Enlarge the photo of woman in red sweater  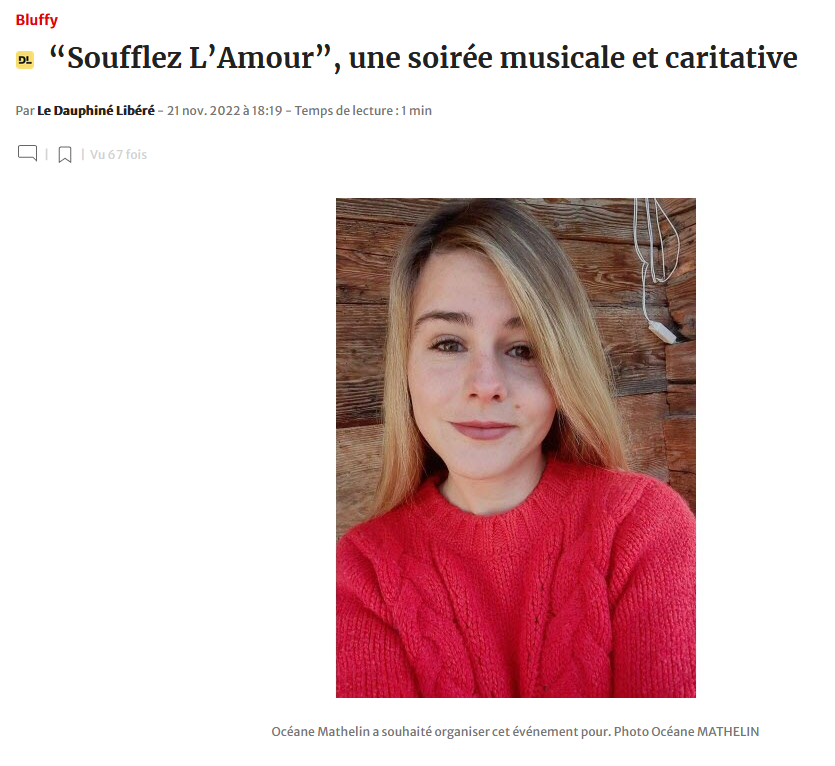515,447
